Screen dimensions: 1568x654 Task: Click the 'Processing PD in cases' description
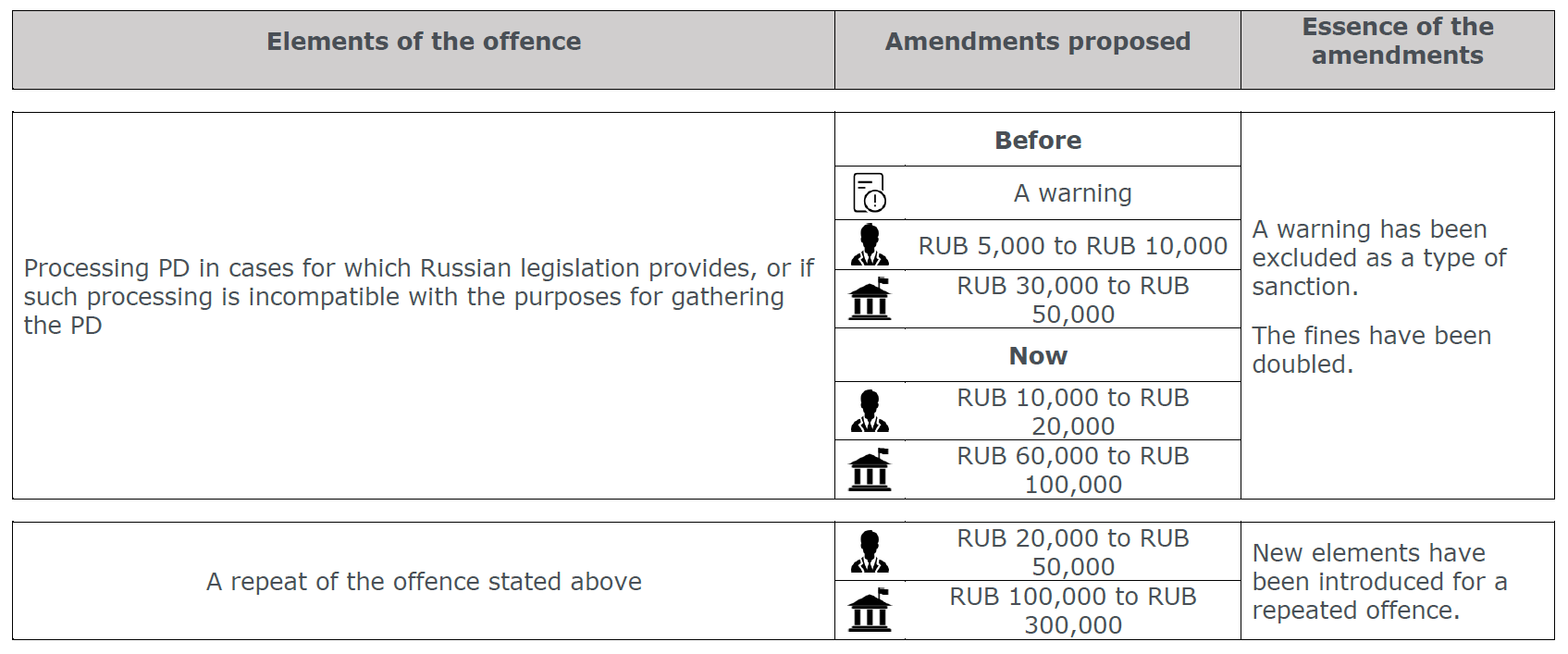(418, 296)
